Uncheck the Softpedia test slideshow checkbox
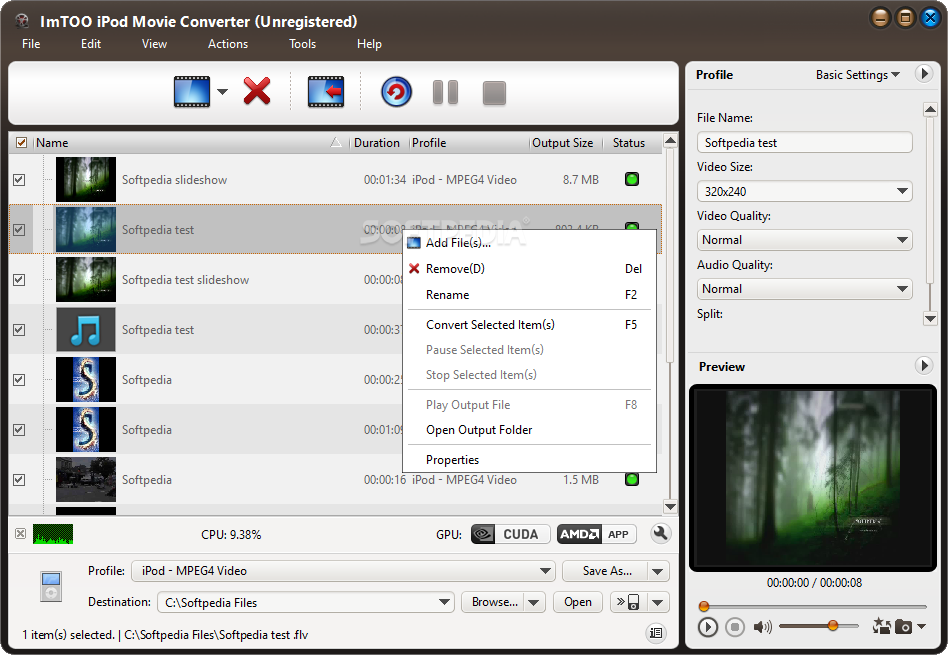The width and height of the screenshot is (948, 655). coord(19,279)
